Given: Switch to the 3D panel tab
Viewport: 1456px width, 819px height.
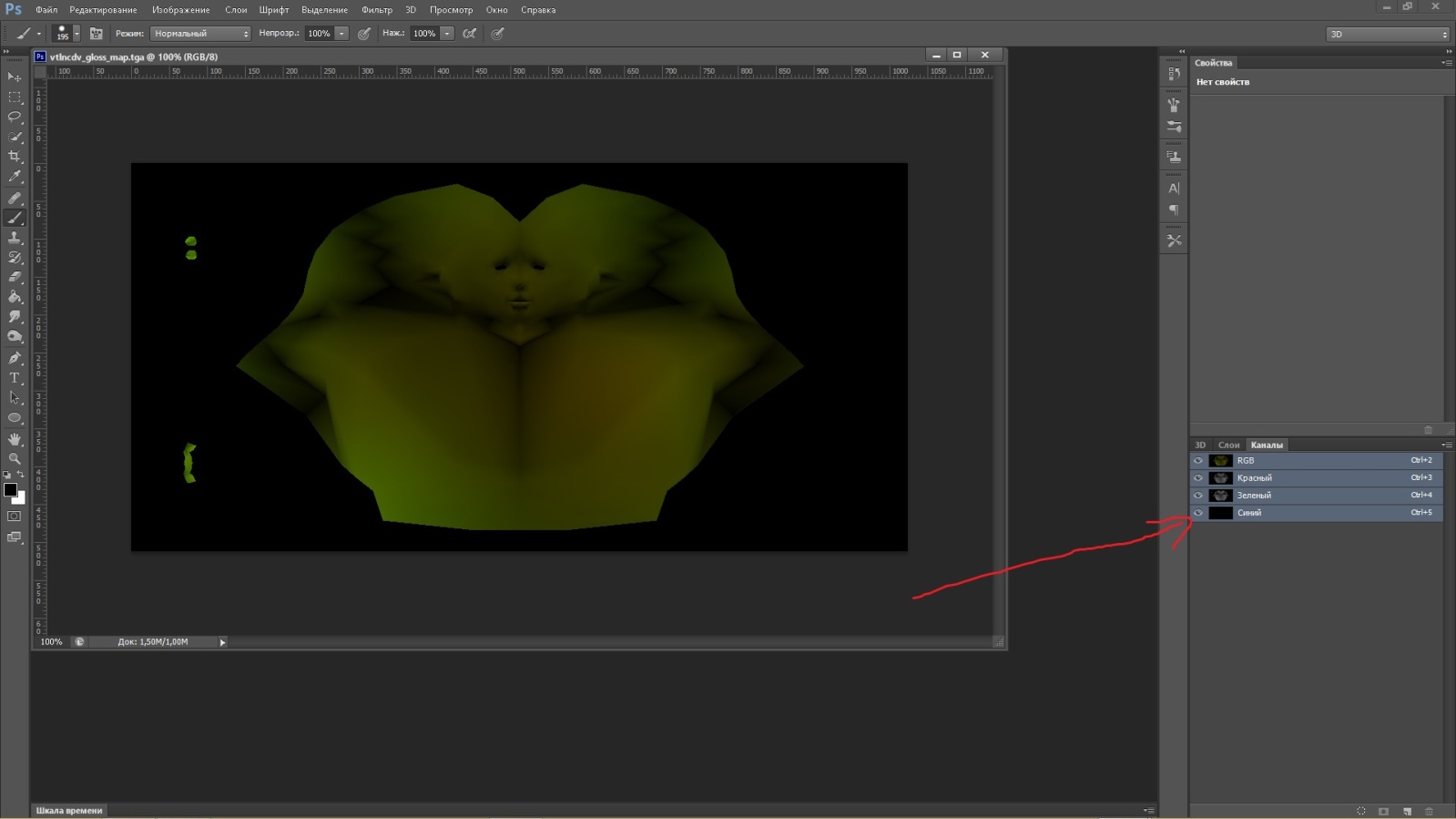Looking at the screenshot, I should [x=1200, y=445].
